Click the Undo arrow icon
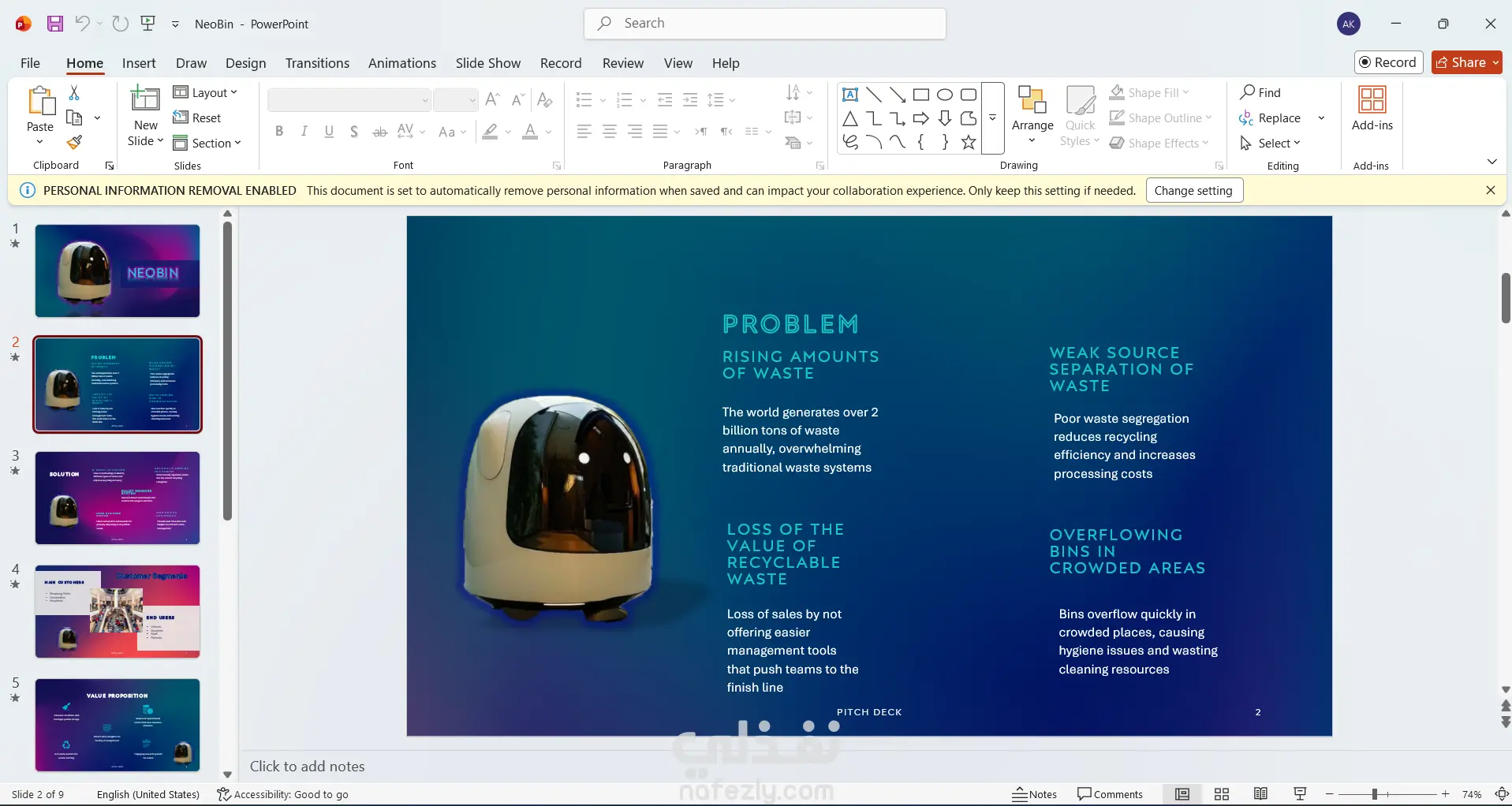 pyautogui.click(x=82, y=23)
